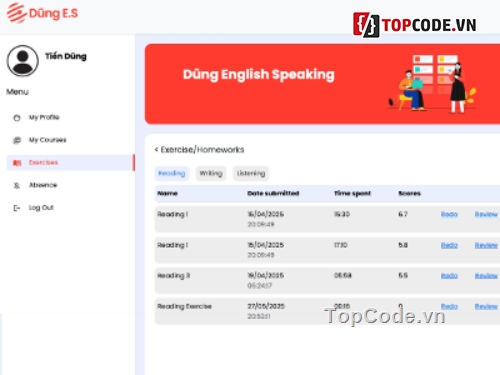Click the 6.7 score value
Screen dimensions: 500x375
click(x=403, y=214)
